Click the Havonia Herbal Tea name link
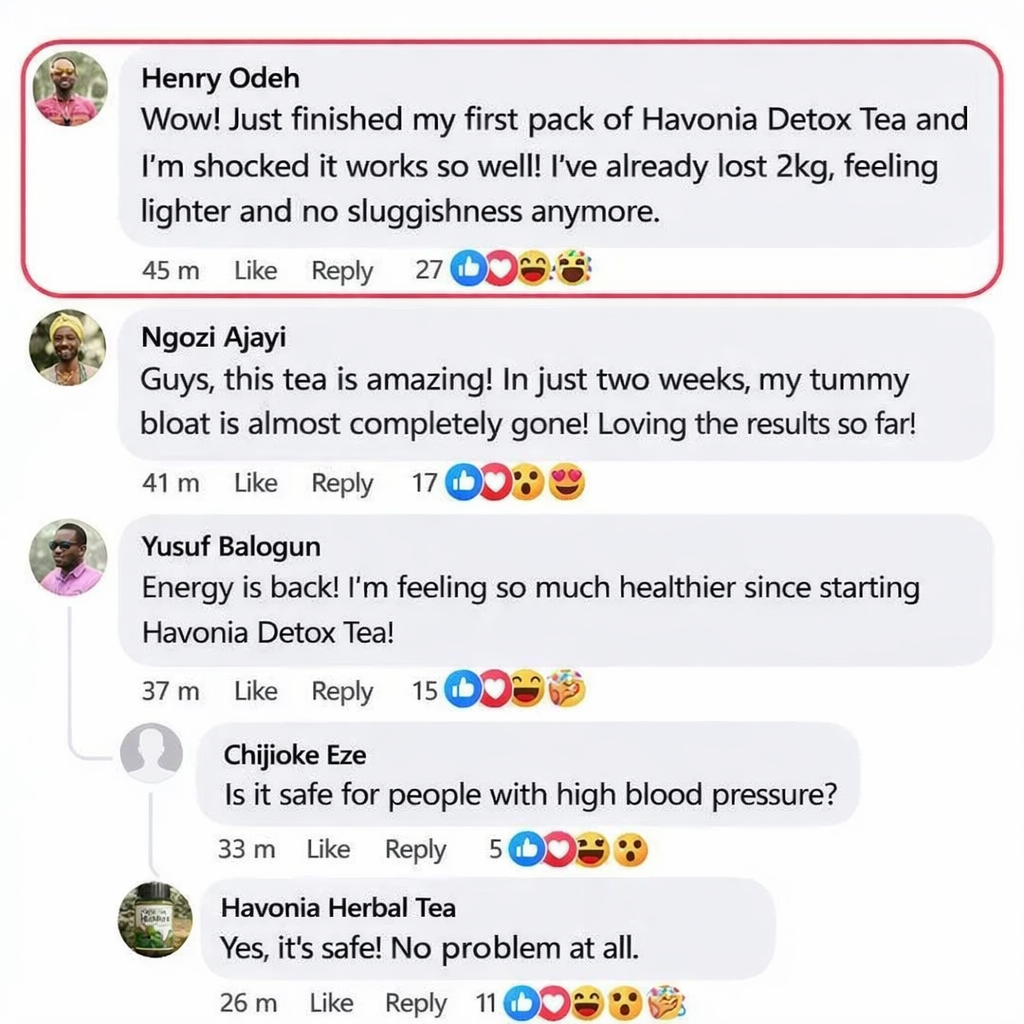 (338, 908)
